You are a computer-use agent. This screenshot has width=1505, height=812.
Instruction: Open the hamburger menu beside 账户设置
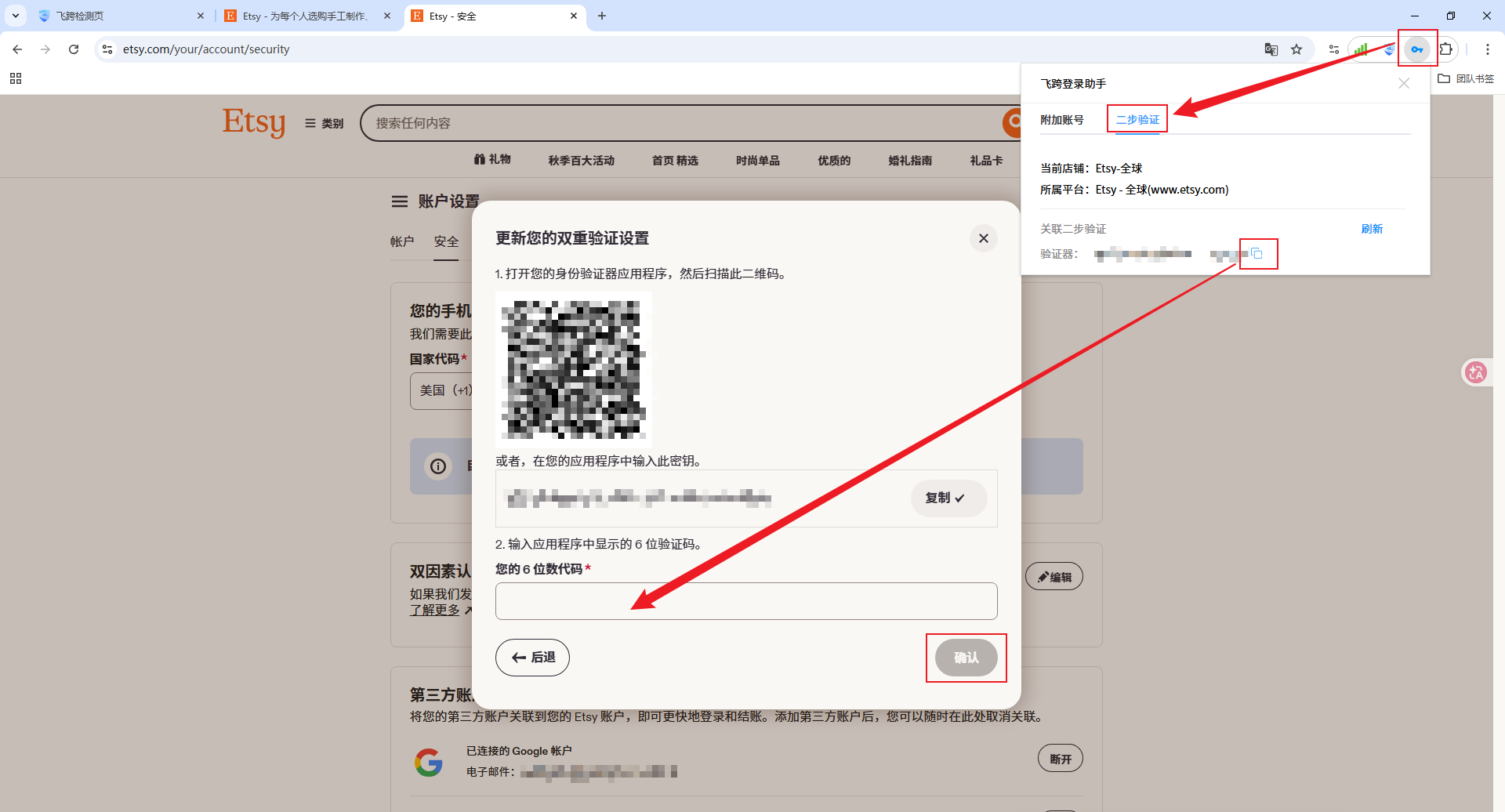tap(400, 201)
